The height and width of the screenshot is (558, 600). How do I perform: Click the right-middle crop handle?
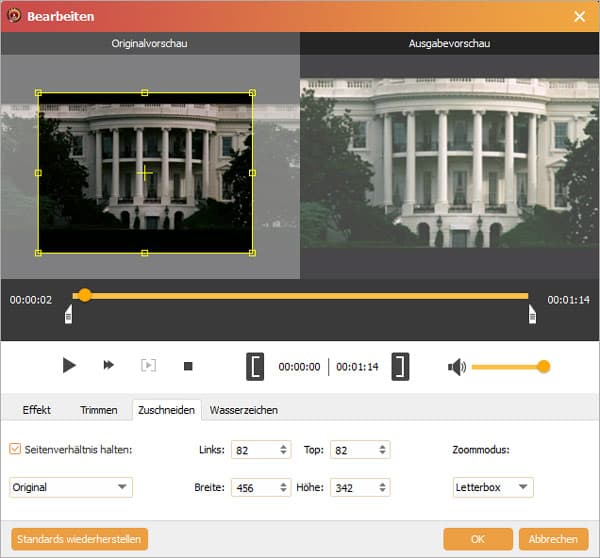pyautogui.click(x=252, y=173)
